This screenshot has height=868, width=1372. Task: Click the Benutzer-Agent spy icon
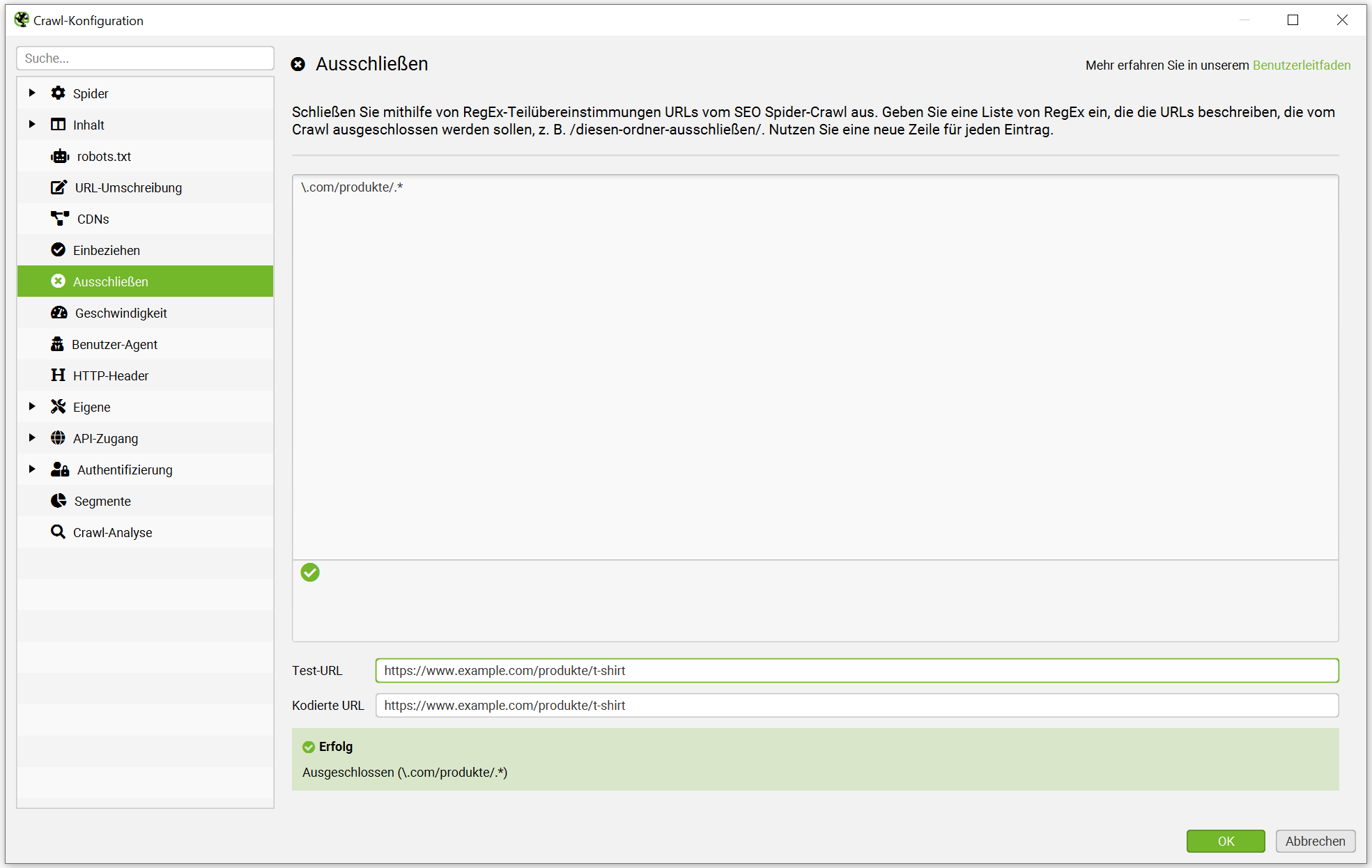coord(58,344)
